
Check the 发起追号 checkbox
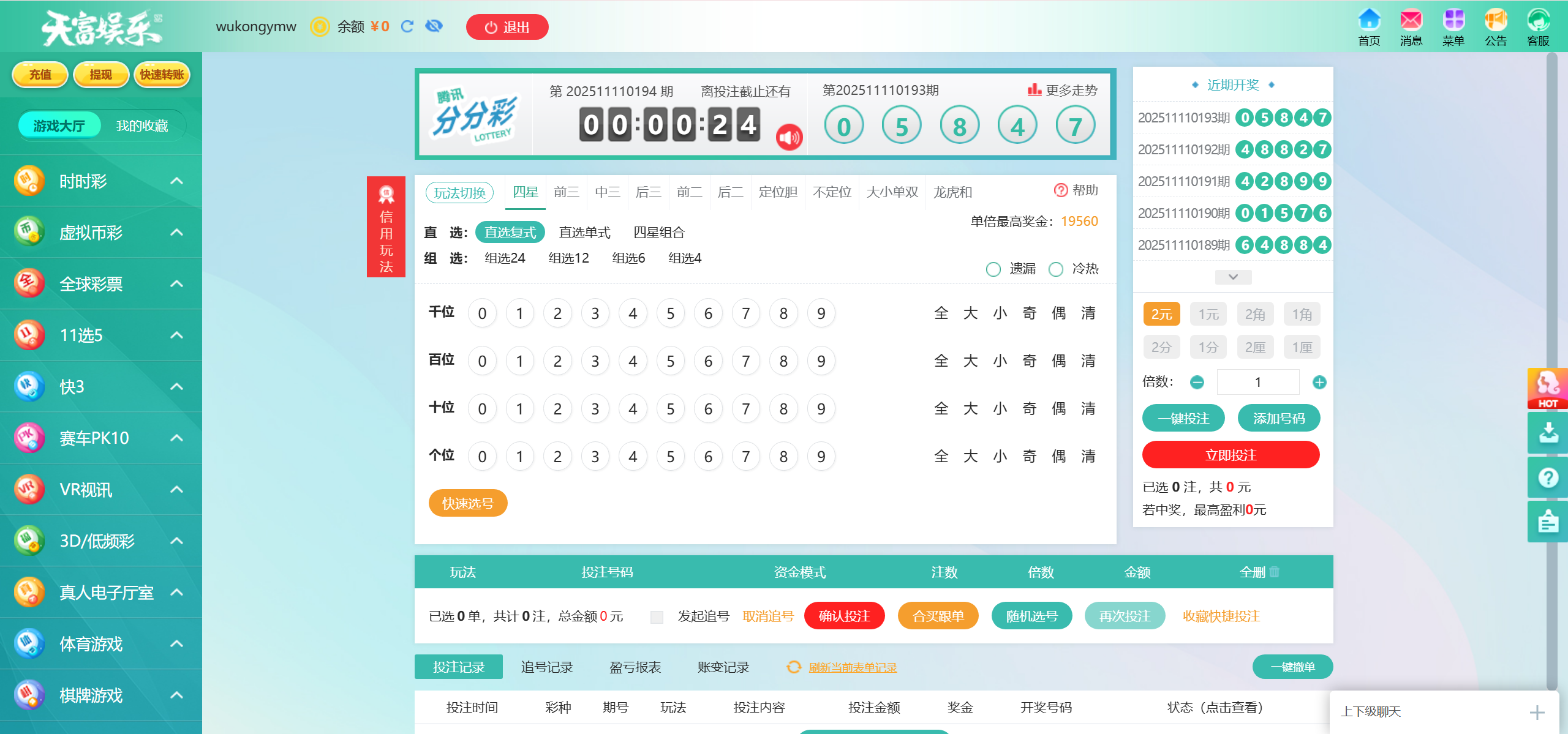[x=657, y=617]
